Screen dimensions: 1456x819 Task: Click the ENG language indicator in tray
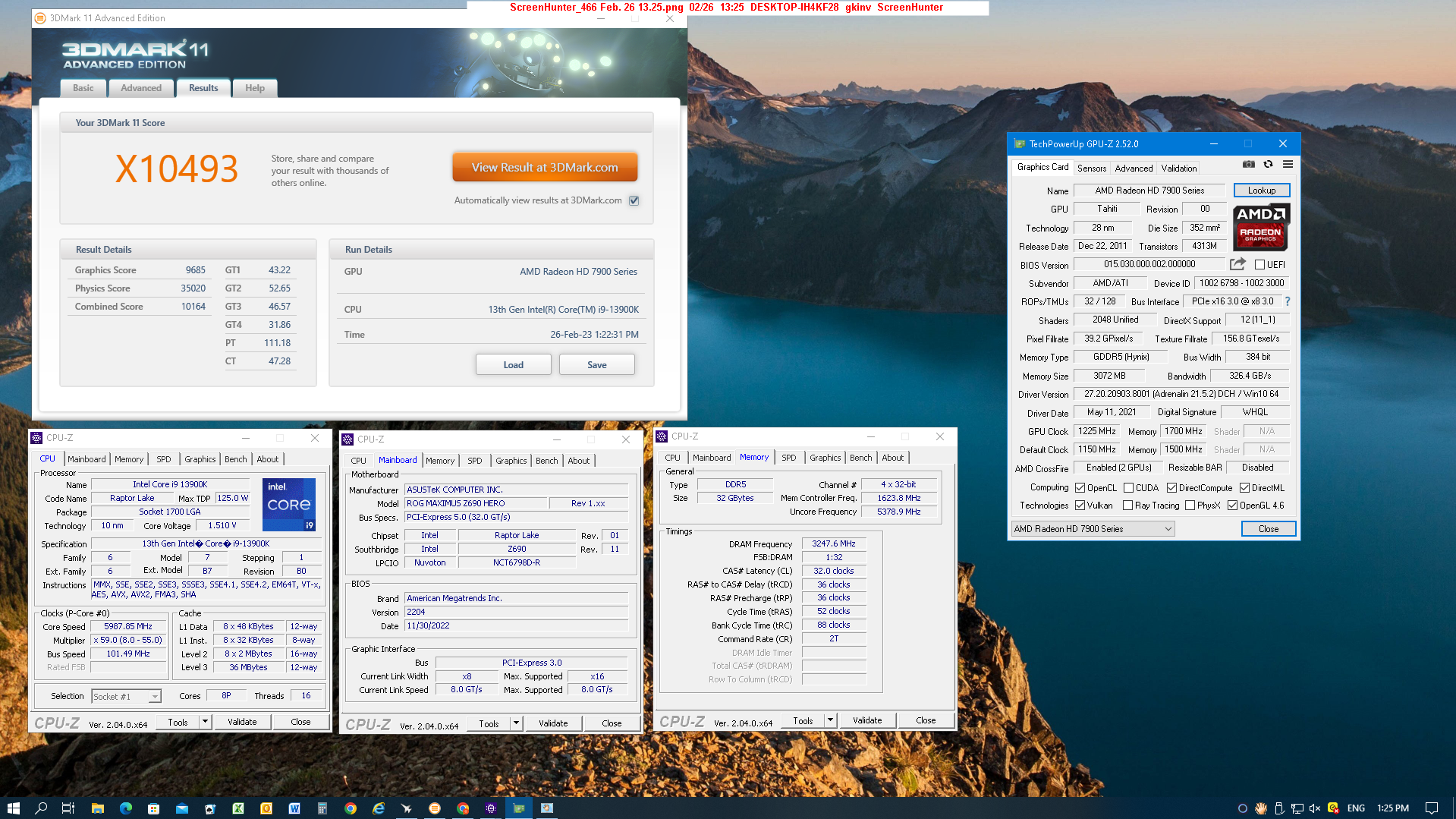(1357, 808)
